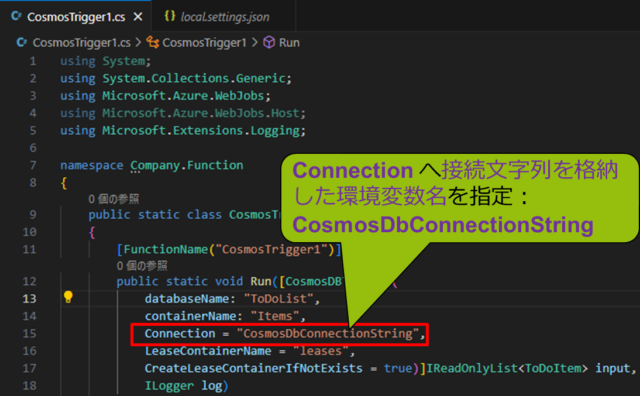Click 'IReadOnlyList<ToDoItem>' type on line 17

coord(507,368)
